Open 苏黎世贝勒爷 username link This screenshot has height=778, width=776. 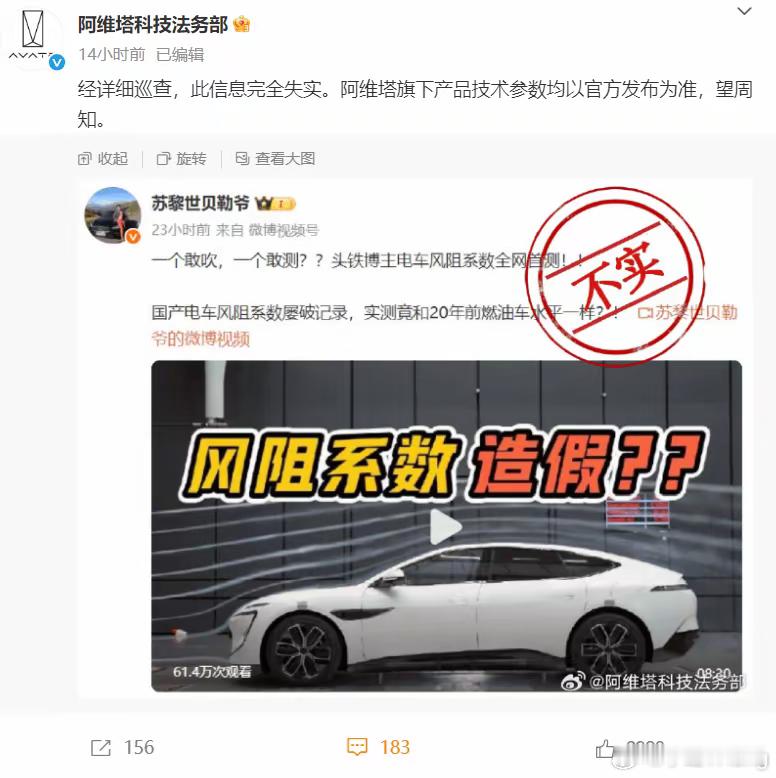(200, 203)
